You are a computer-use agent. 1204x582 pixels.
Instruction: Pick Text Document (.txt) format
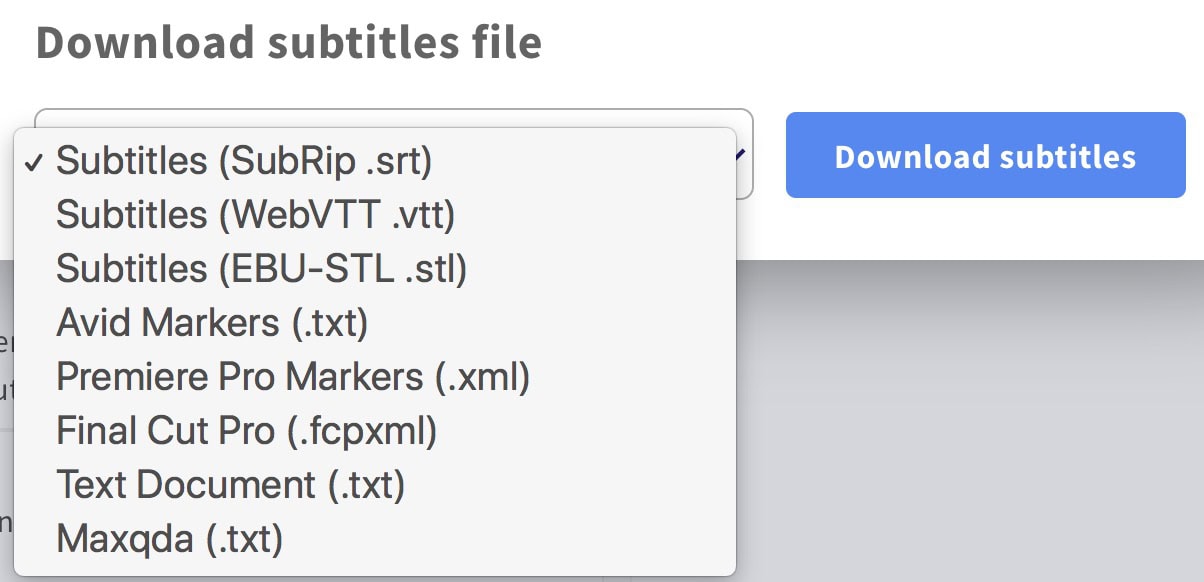[375, 484]
